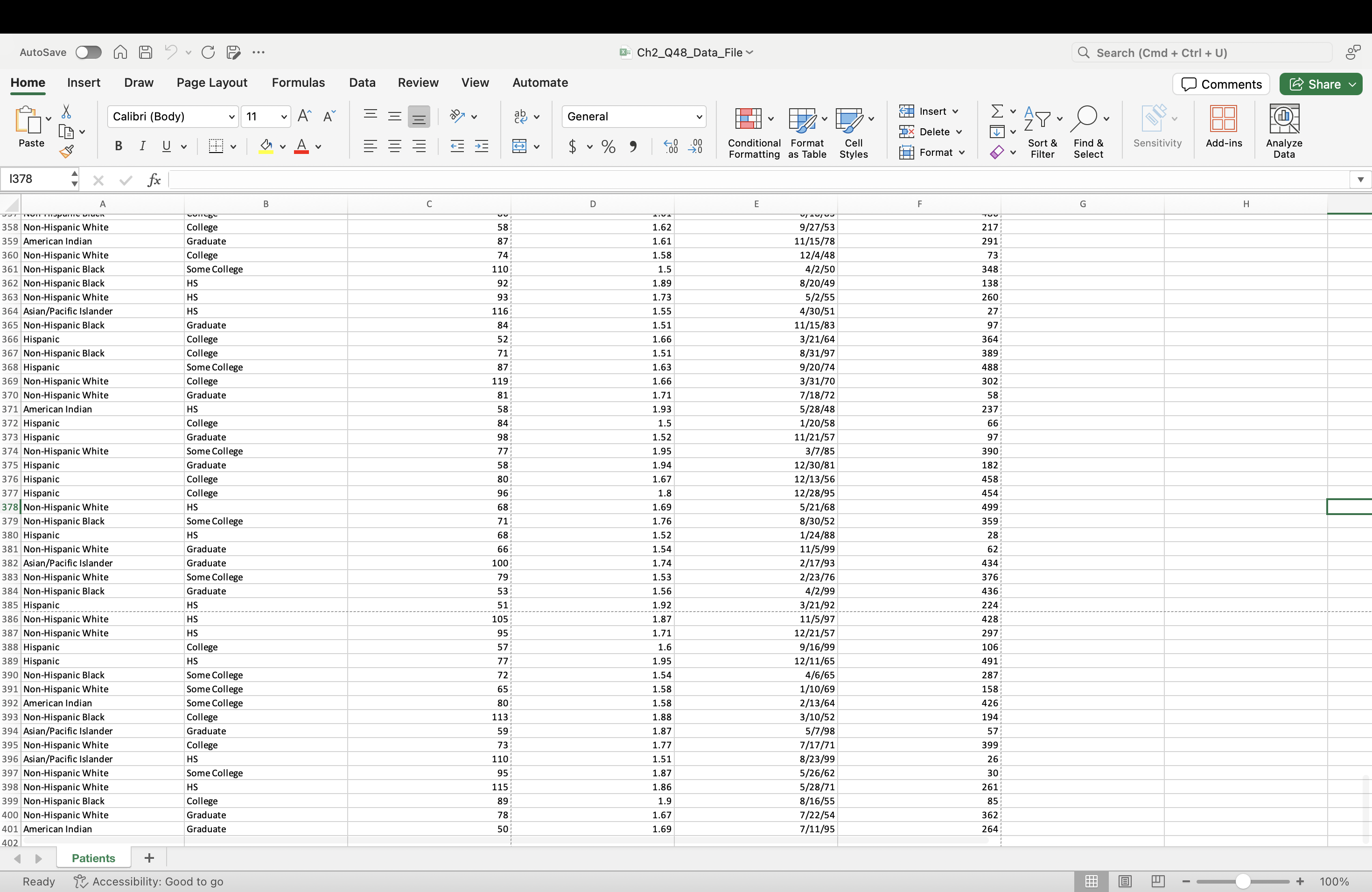Click the zoom slider handle
Image resolution: width=1372 pixels, height=892 pixels.
click(1242, 881)
